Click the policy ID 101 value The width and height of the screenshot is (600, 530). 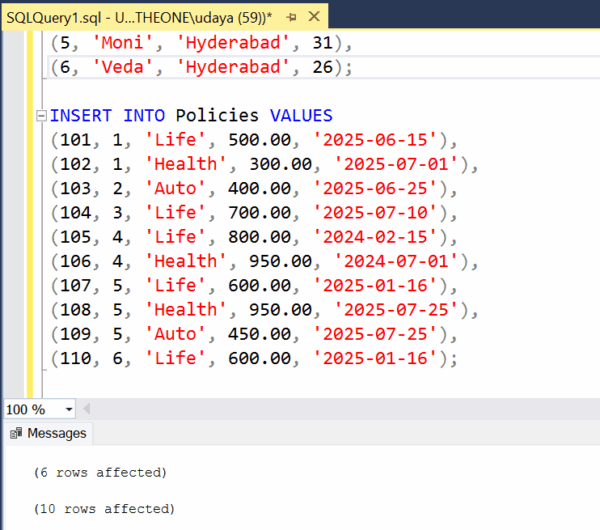pyautogui.click(x=76, y=140)
